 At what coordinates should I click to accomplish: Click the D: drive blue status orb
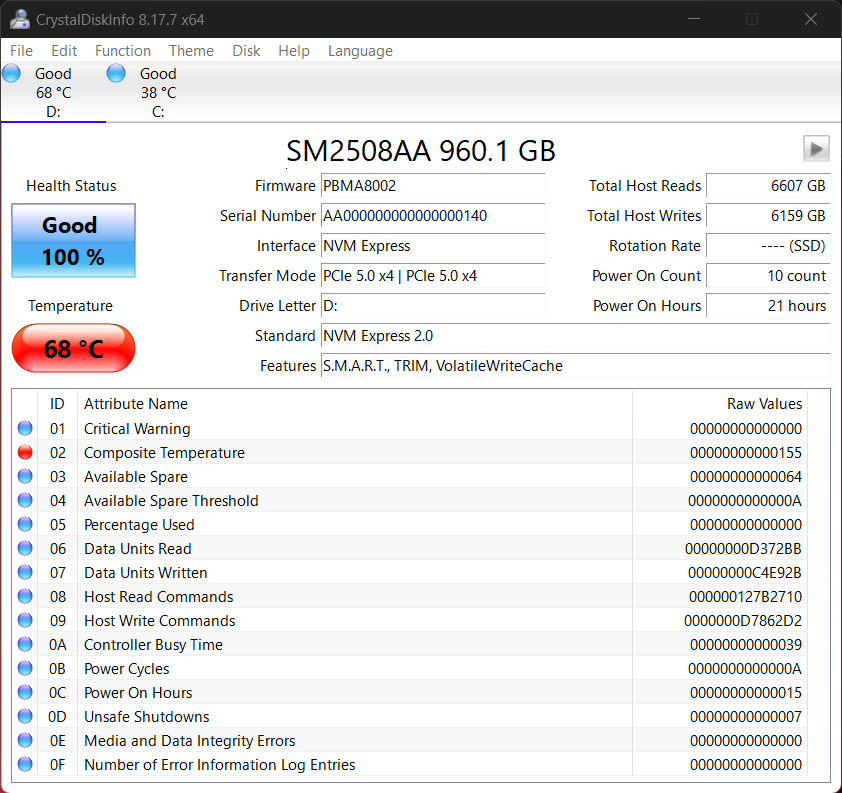tap(12, 73)
